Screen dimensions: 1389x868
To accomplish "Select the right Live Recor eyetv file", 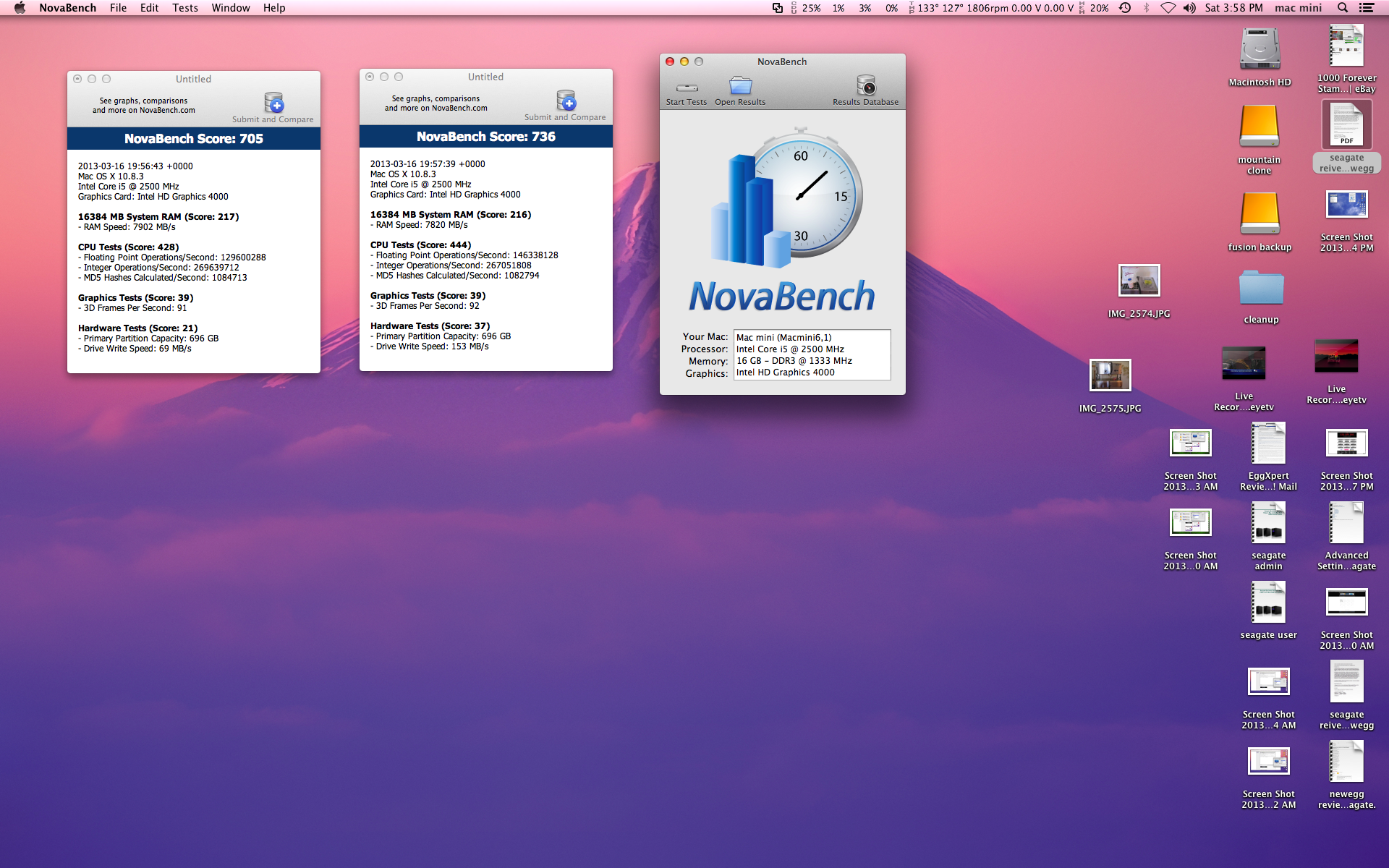I will pyautogui.click(x=1336, y=356).
